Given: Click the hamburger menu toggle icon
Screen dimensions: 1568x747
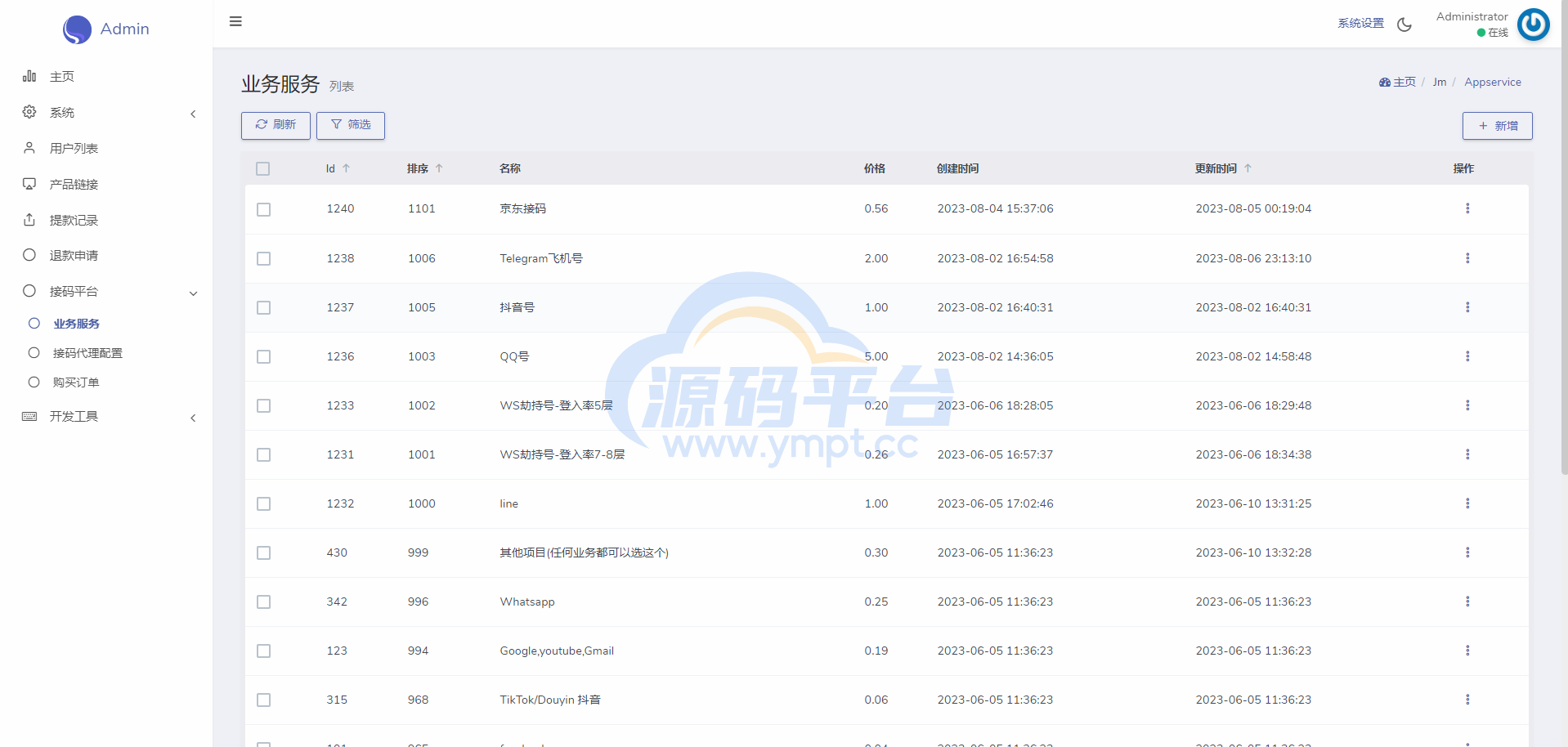Looking at the screenshot, I should 235,21.
